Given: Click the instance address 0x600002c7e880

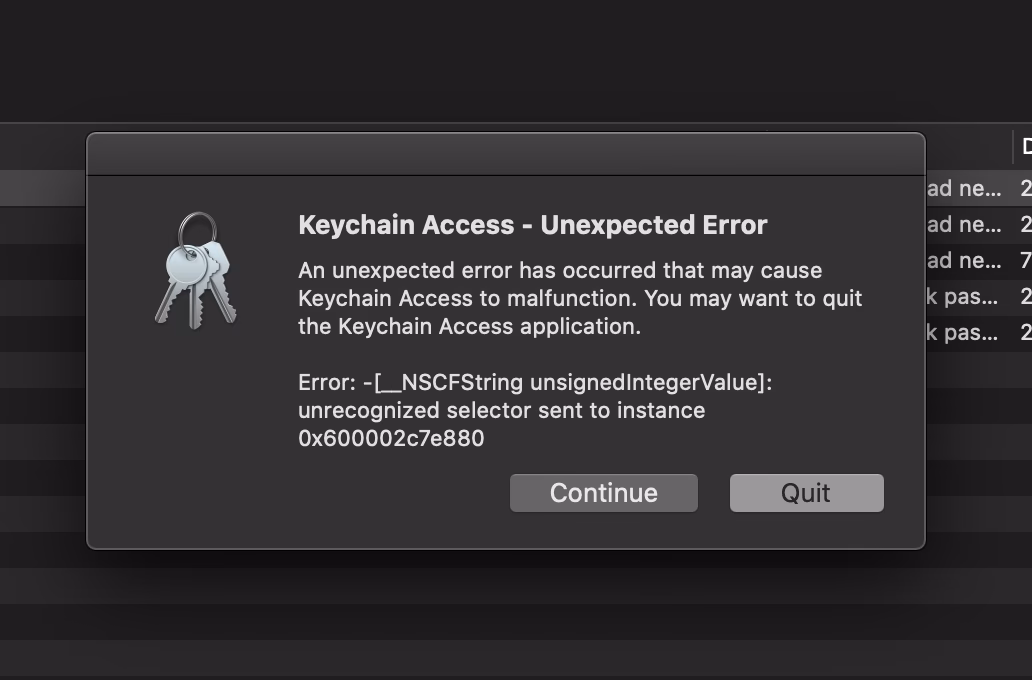Looking at the screenshot, I should click(392, 437).
